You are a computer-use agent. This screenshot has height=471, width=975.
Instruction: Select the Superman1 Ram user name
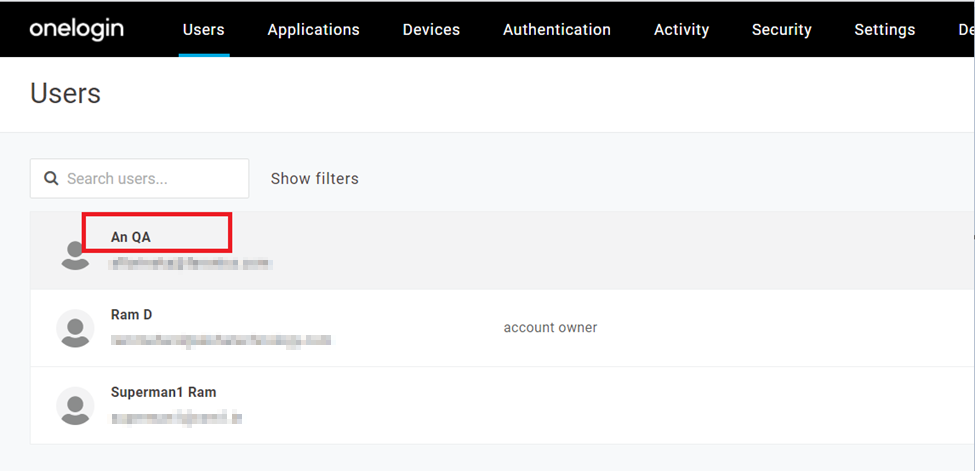pos(163,392)
